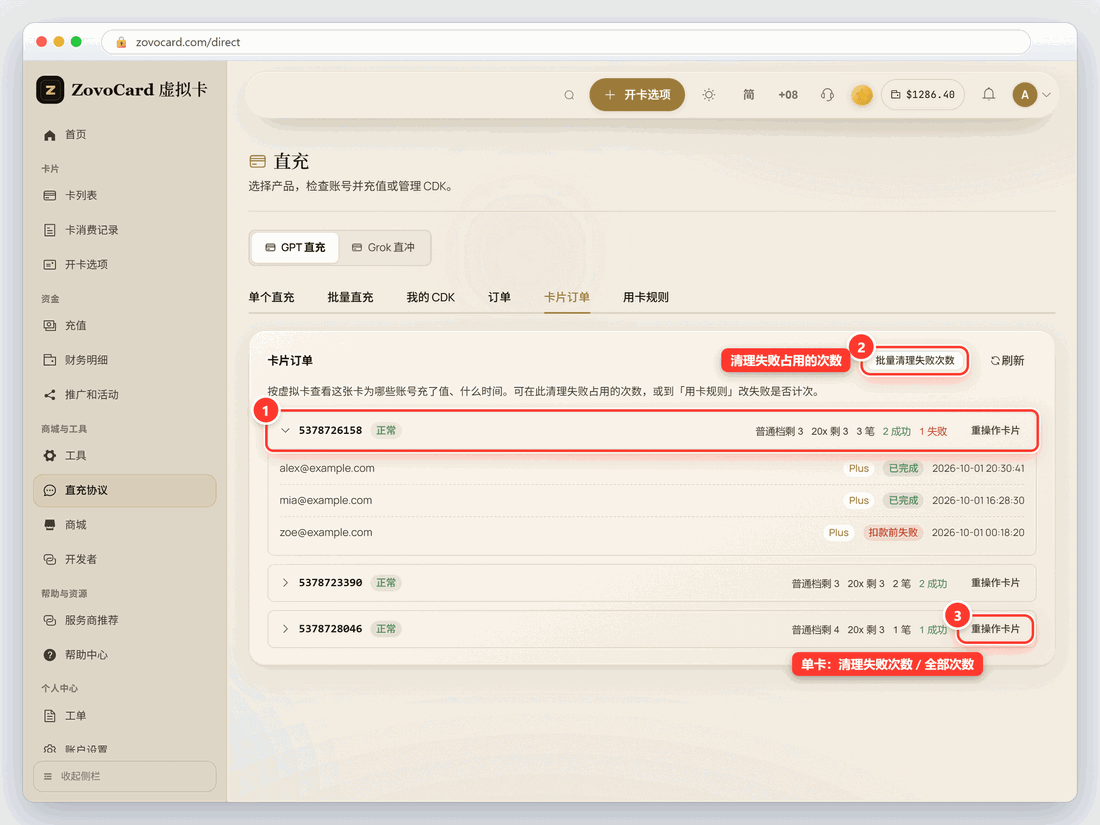Screen dimensions: 1100x825
Task: Click 1 失败 count on first card
Action: tap(933, 431)
